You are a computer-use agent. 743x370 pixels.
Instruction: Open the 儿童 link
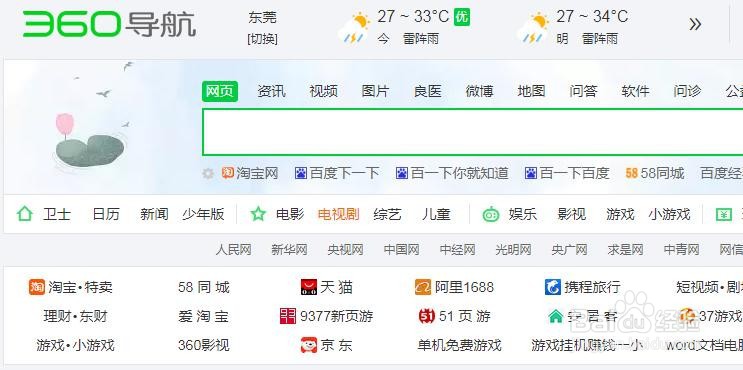[436, 214]
